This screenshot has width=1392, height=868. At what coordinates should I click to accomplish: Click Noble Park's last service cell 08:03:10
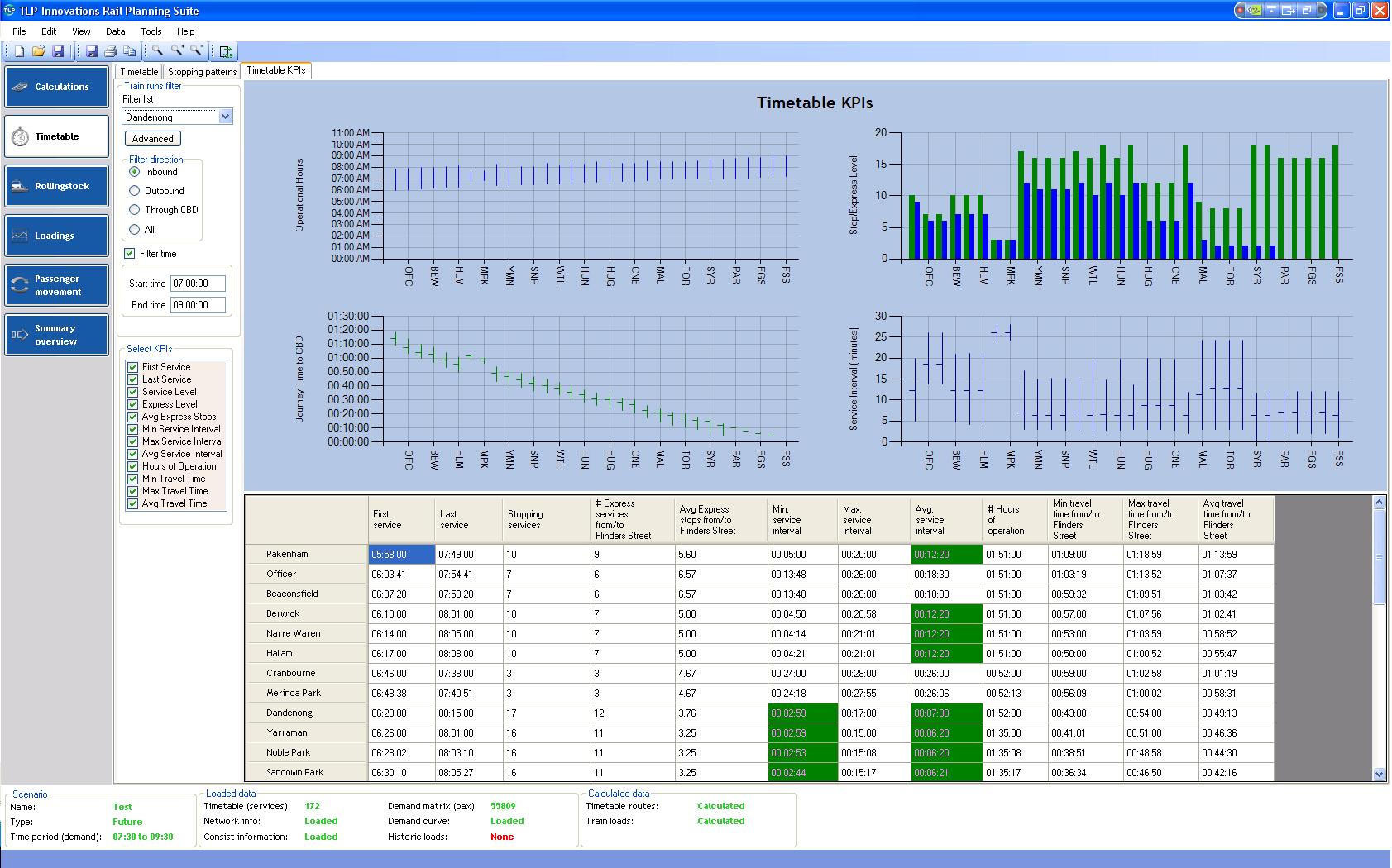(x=468, y=752)
